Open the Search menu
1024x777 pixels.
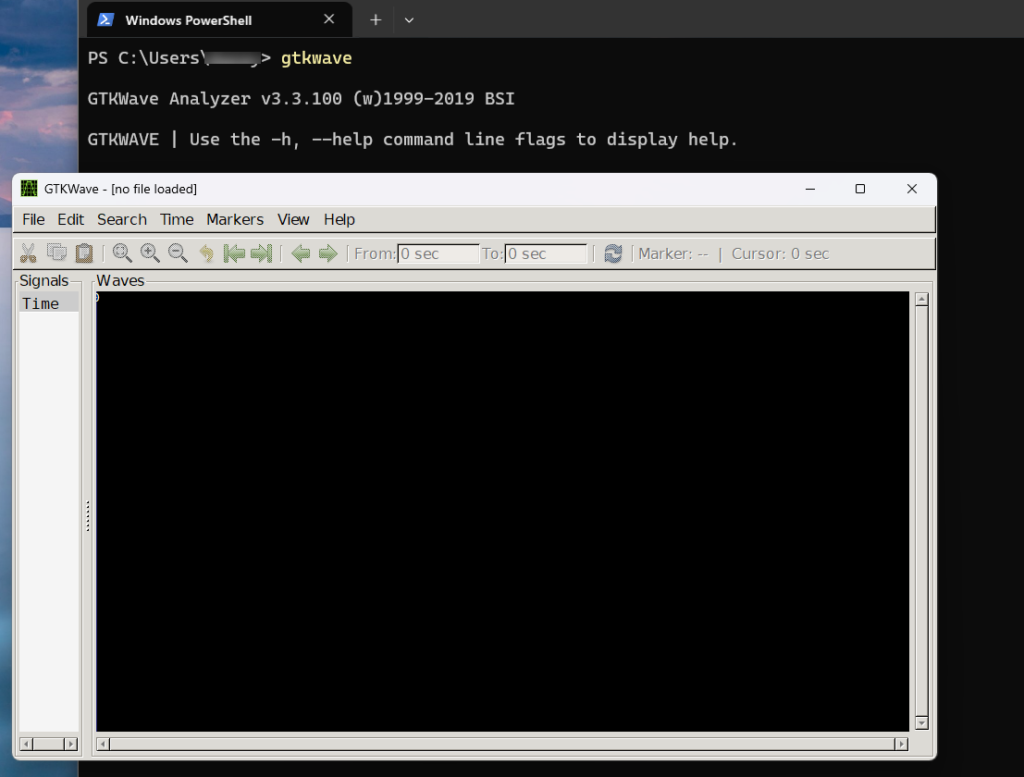[x=122, y=219]
